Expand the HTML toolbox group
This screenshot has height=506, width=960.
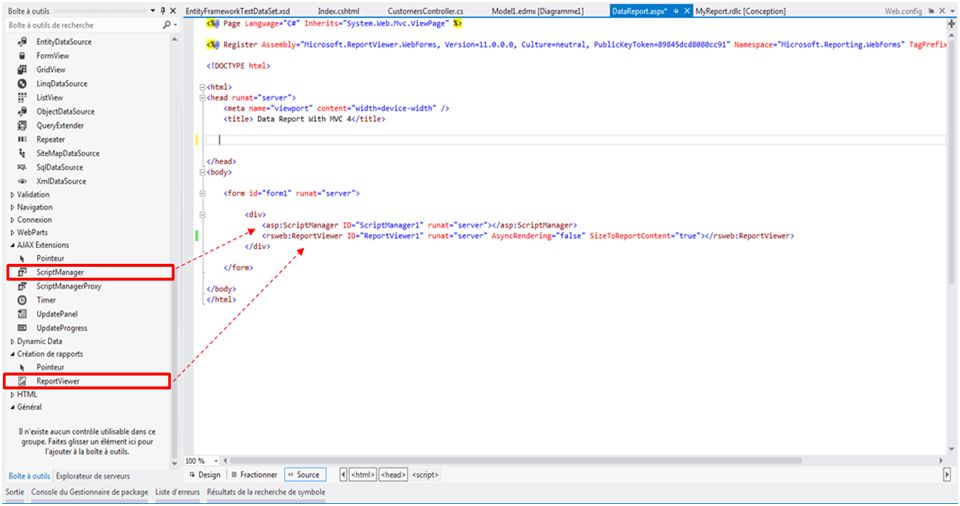[13, 395]
